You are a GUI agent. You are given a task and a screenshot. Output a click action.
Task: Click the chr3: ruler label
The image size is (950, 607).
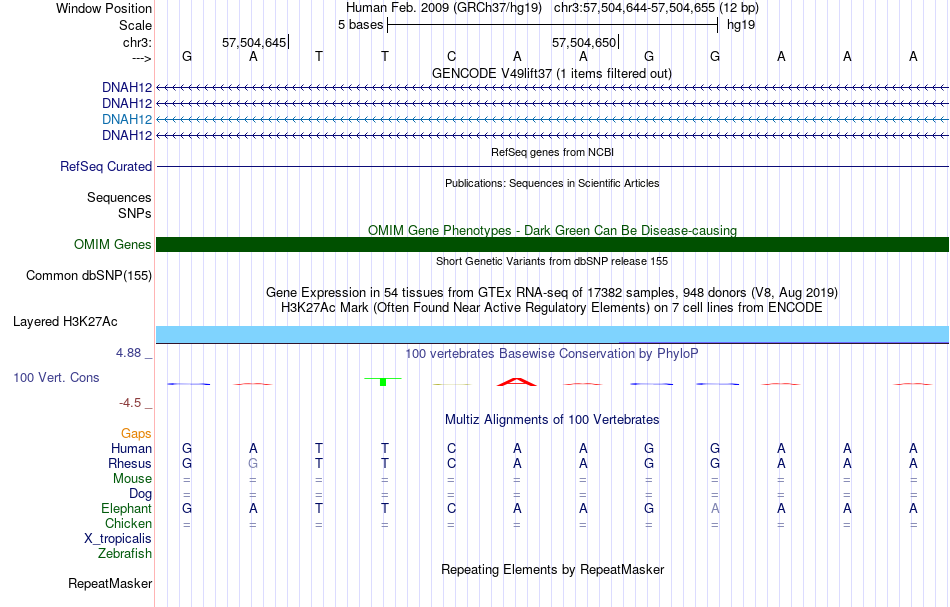click(x=137, y=42)
